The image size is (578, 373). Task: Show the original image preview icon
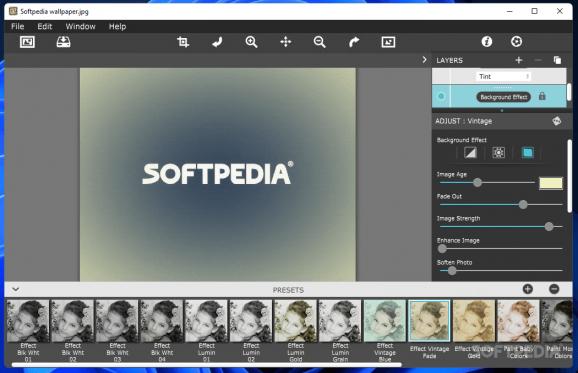click(x=388, y=42)
